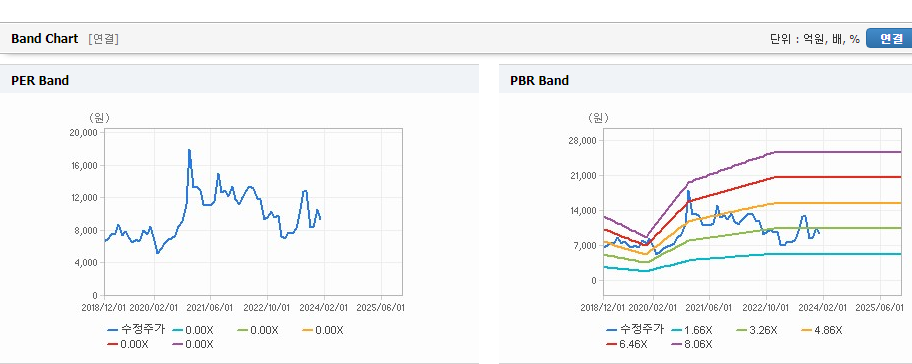Click the [연결] label beside Band Chart
912x364 pixels.
(x=103, y=39)
